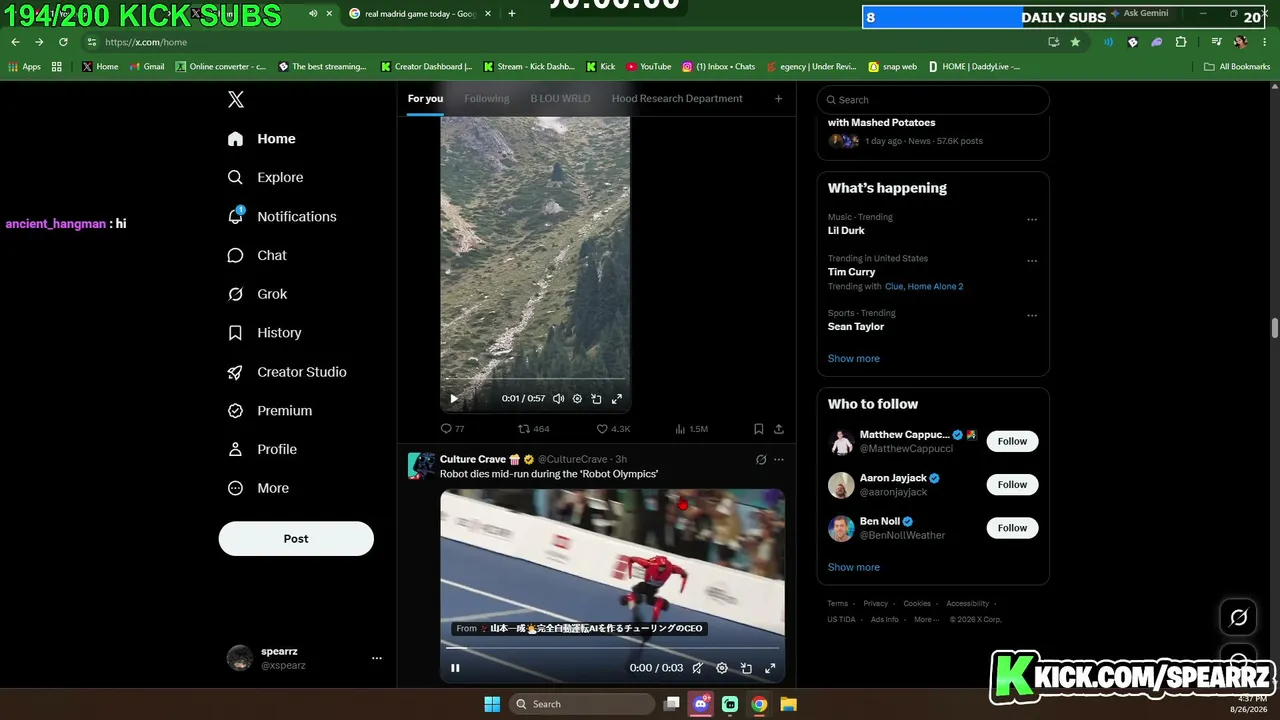Image resolution: width=1280 pixels, height=720 pixels.
Task: Open settings gear on the robot video
Action: click(x=722, y=668)
